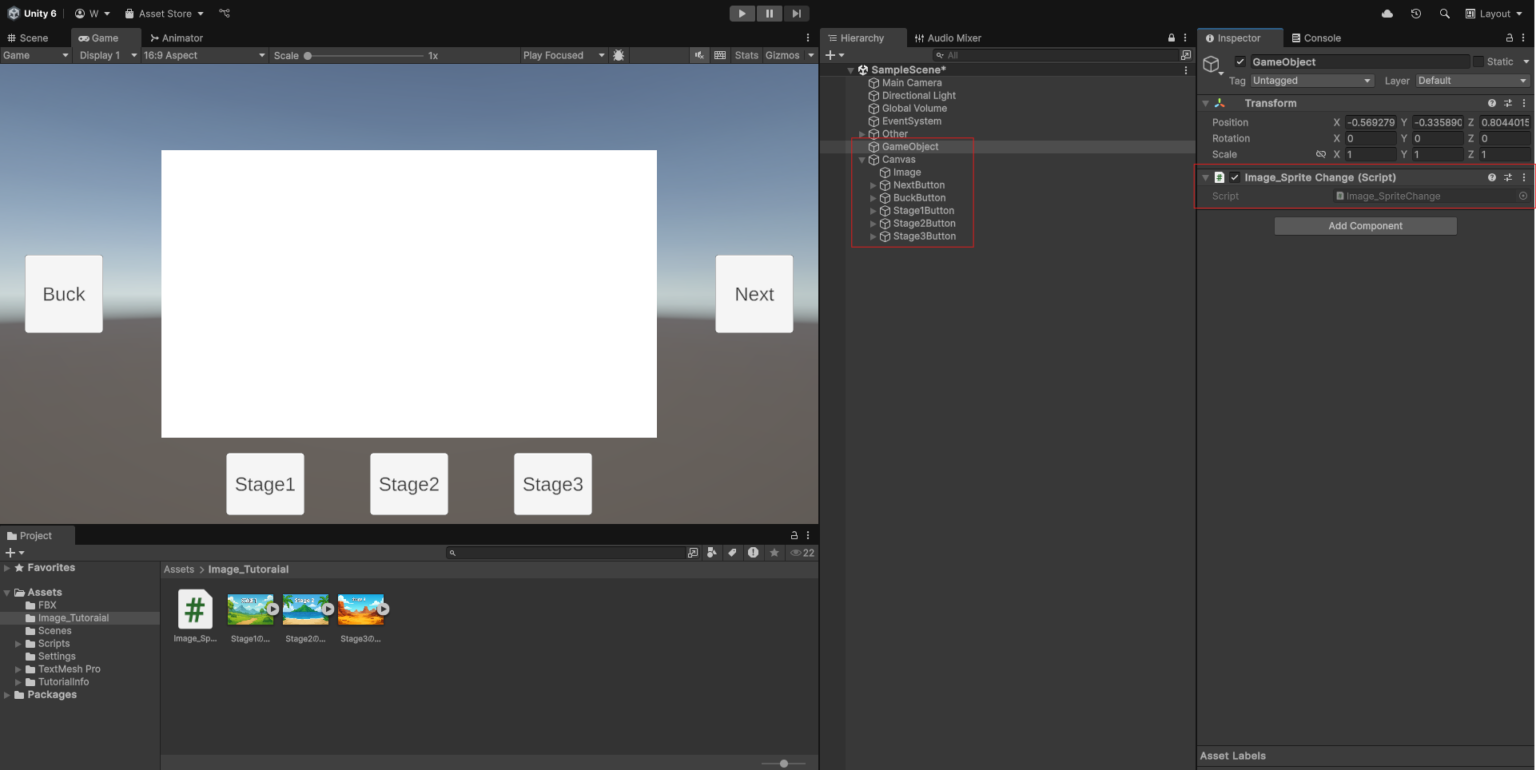Click the hierarchy create plus icon
Viewport: 1536px width, 770px height.
coord(829,55)
